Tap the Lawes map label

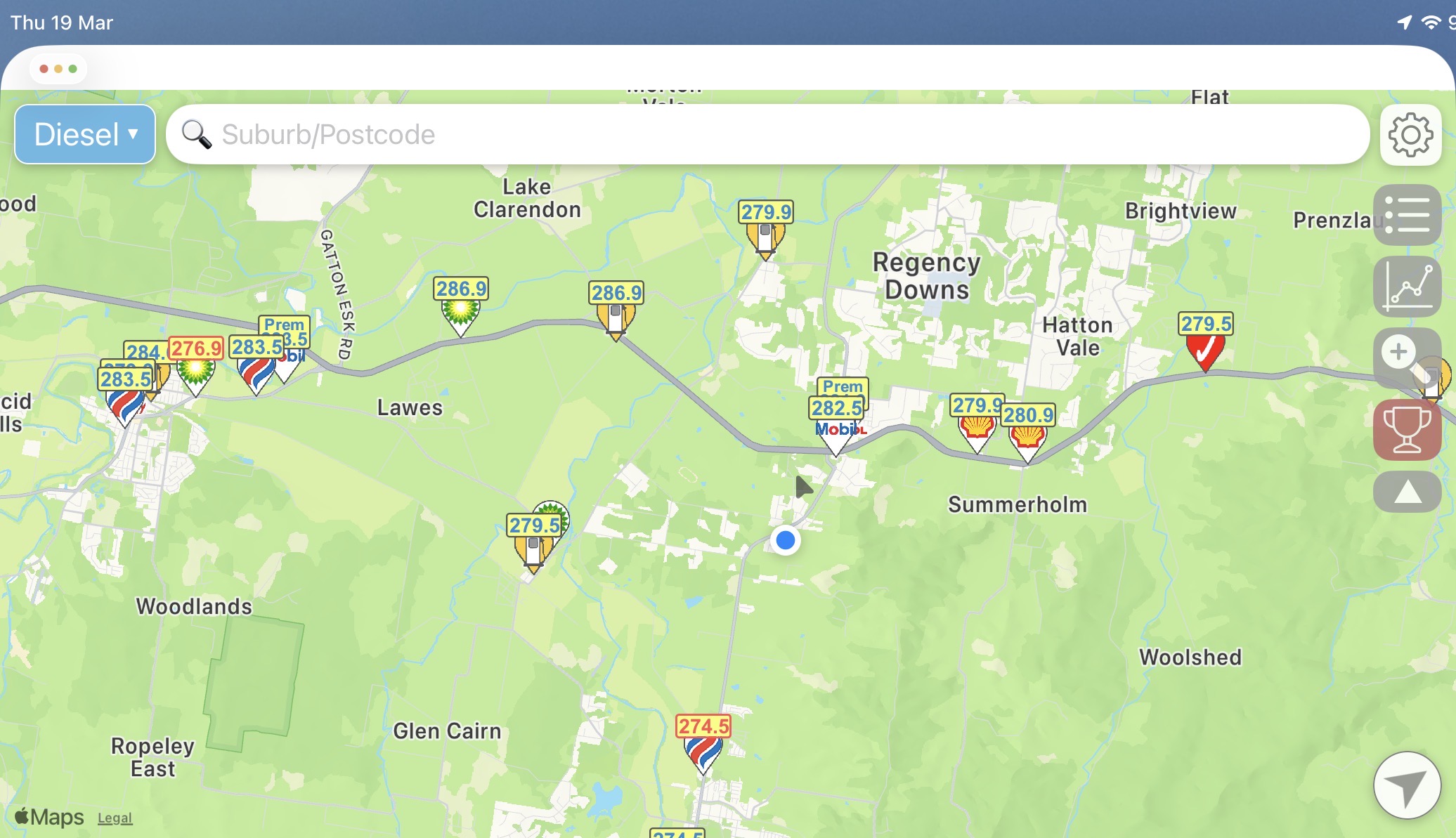click(x=410, y=407)
